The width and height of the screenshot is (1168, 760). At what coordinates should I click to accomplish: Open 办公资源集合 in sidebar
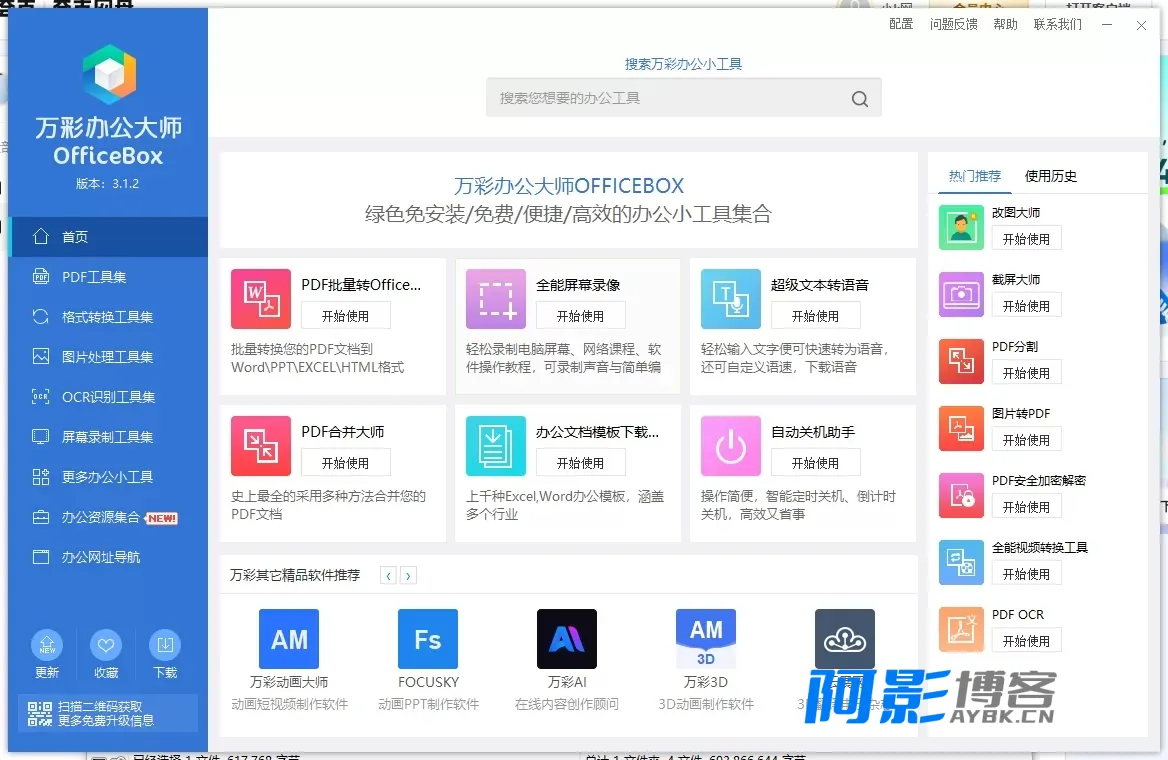[x=110, y=517]
